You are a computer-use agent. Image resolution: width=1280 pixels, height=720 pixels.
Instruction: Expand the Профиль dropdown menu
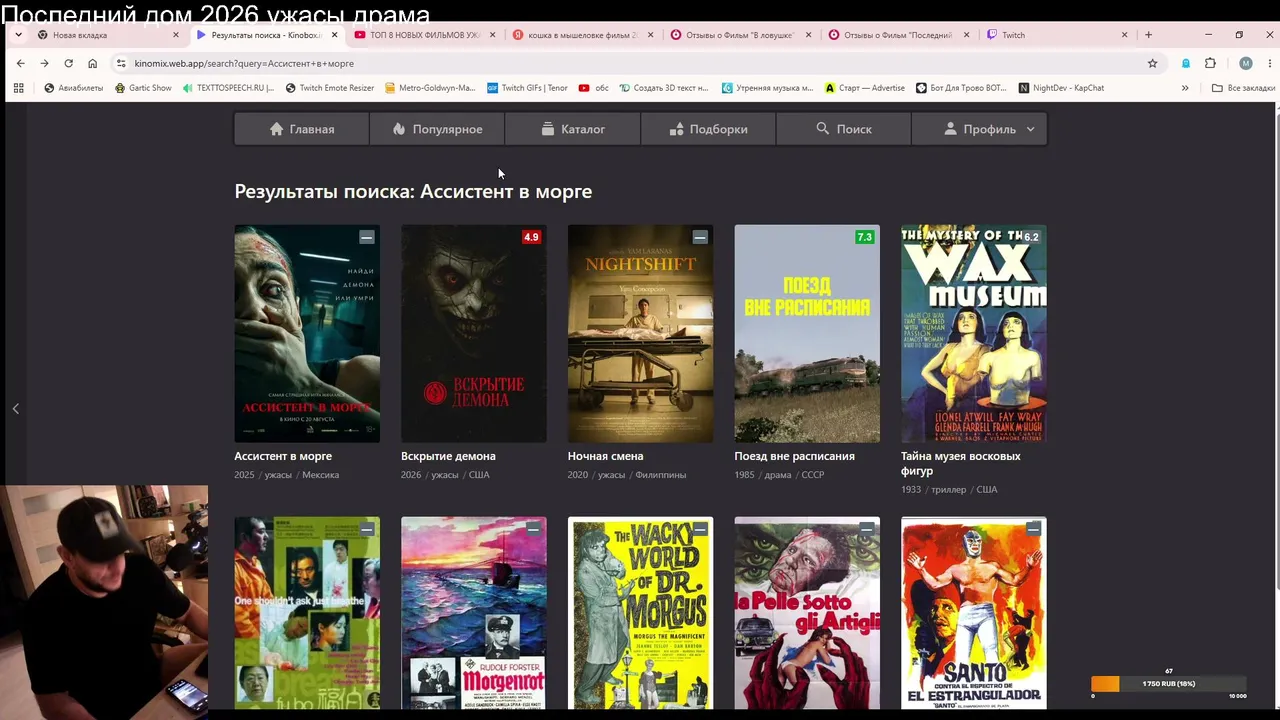point(979,129)
